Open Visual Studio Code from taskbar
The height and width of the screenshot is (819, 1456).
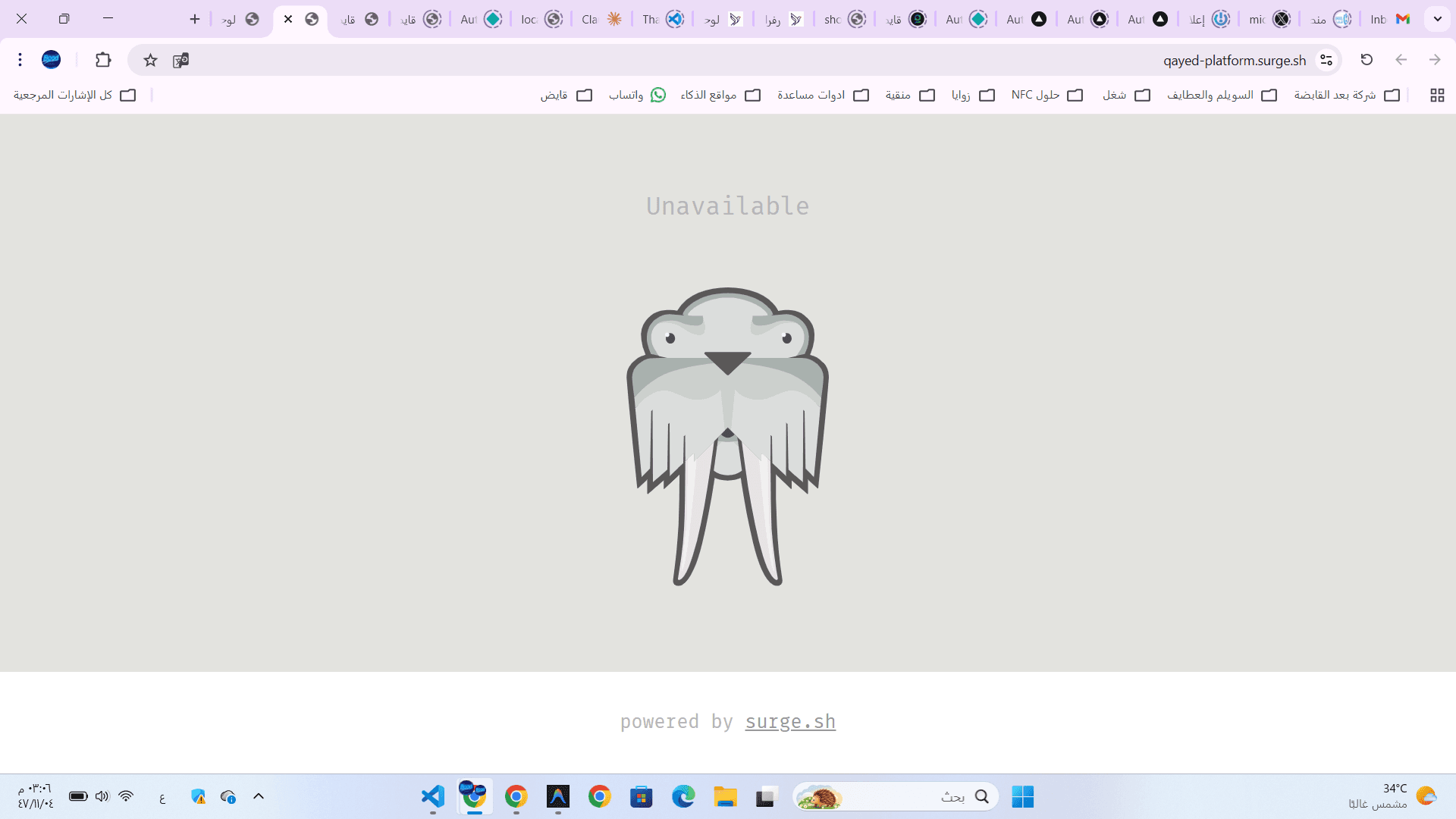[x=433, y=796]
